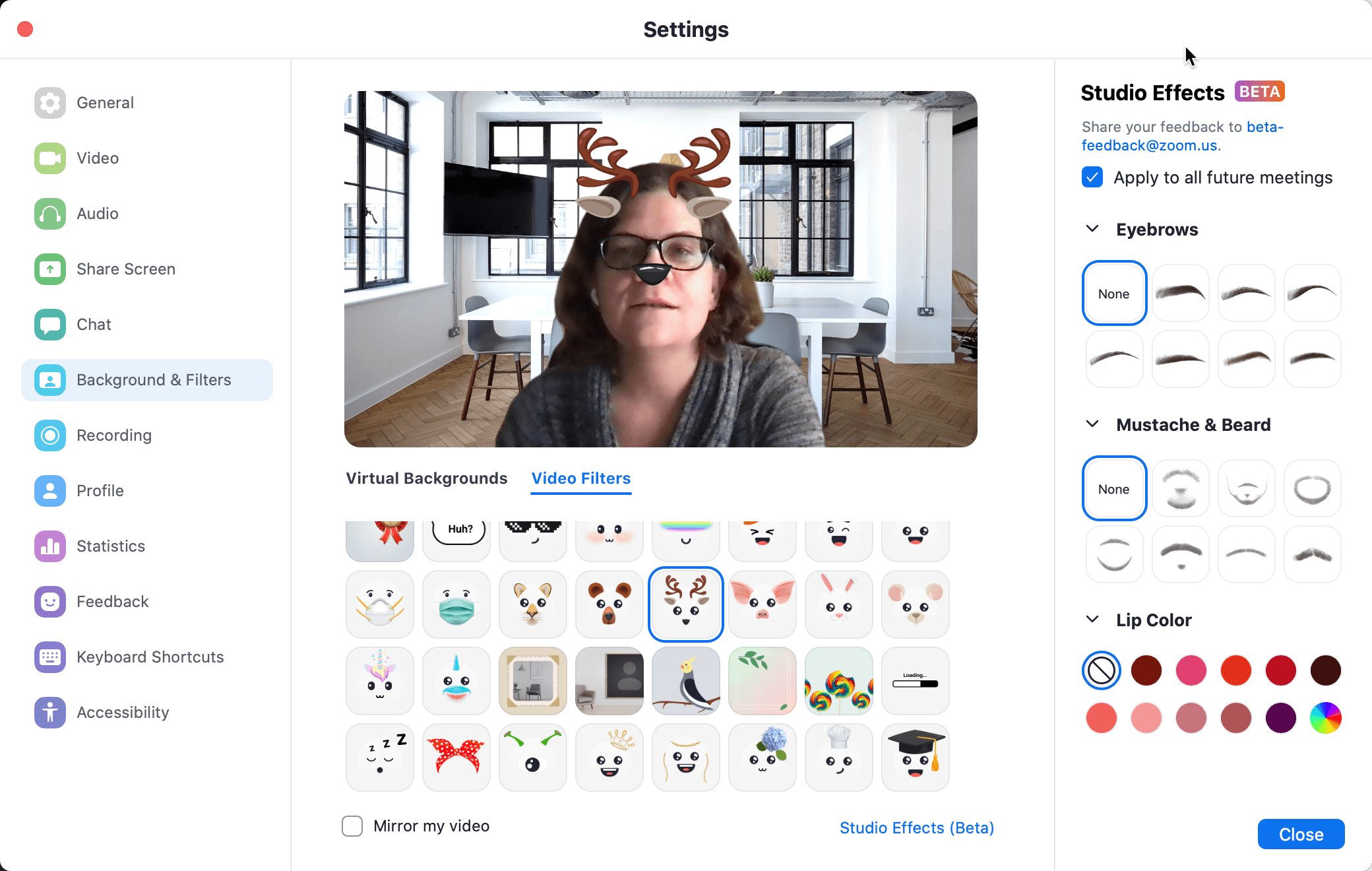Screen dimensions: 1372x871
Task: Collapse the Lip Color section
Action: point(1094,619)
